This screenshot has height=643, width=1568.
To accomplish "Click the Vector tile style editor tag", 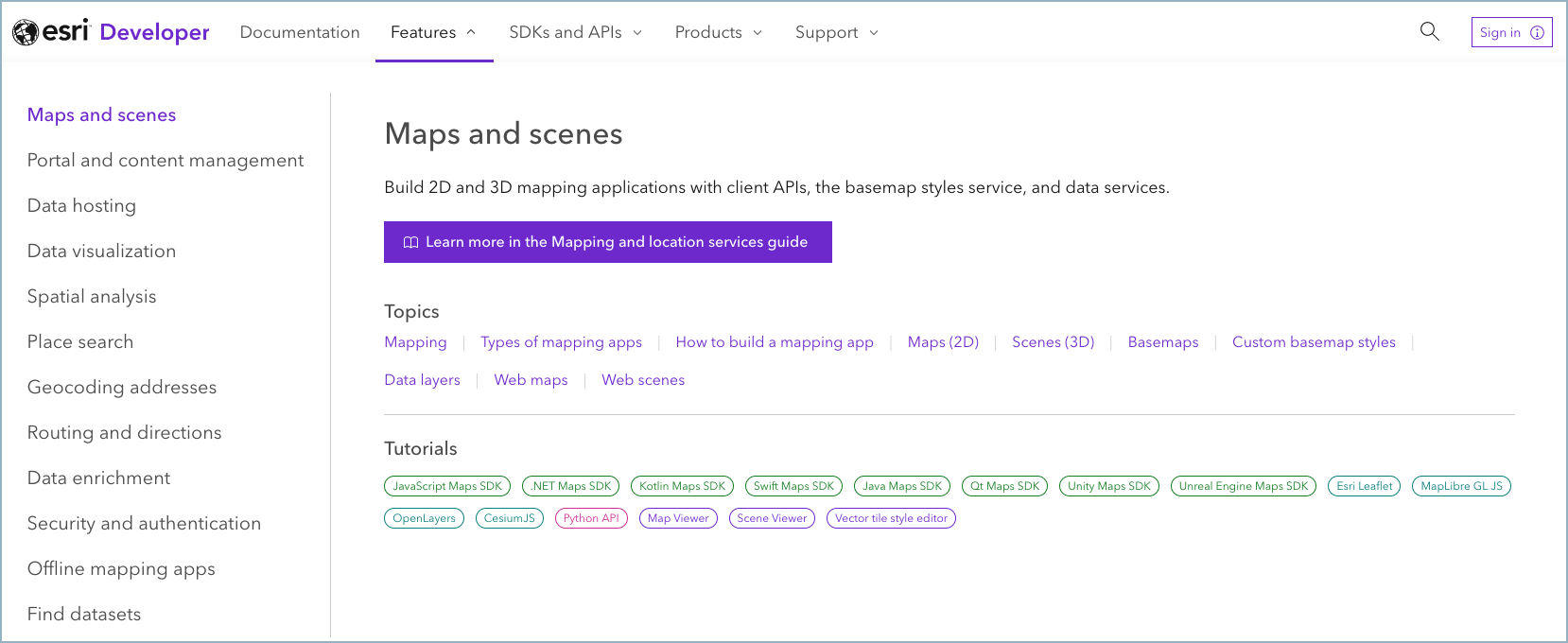I will pos(891,518).
